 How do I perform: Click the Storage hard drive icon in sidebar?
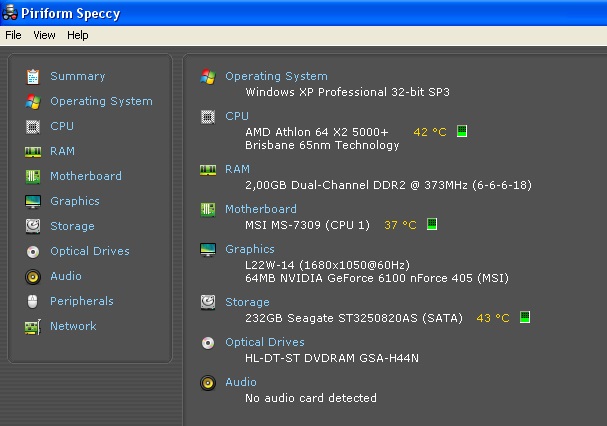[x=33, y=226]
